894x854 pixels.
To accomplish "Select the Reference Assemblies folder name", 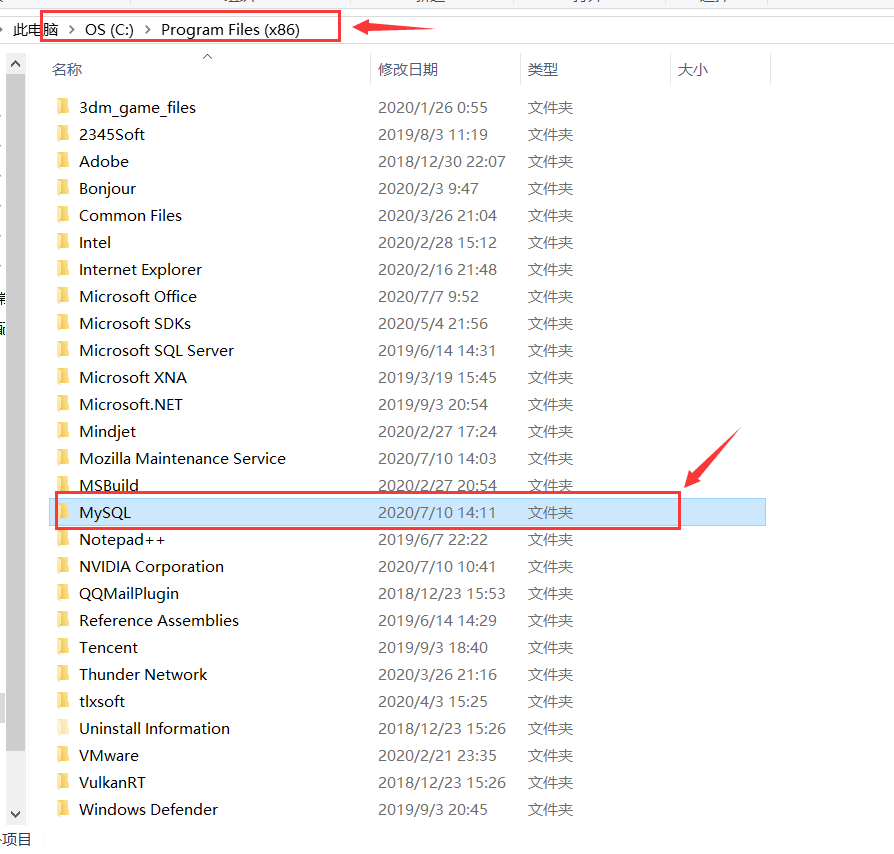I will [159, 620].
